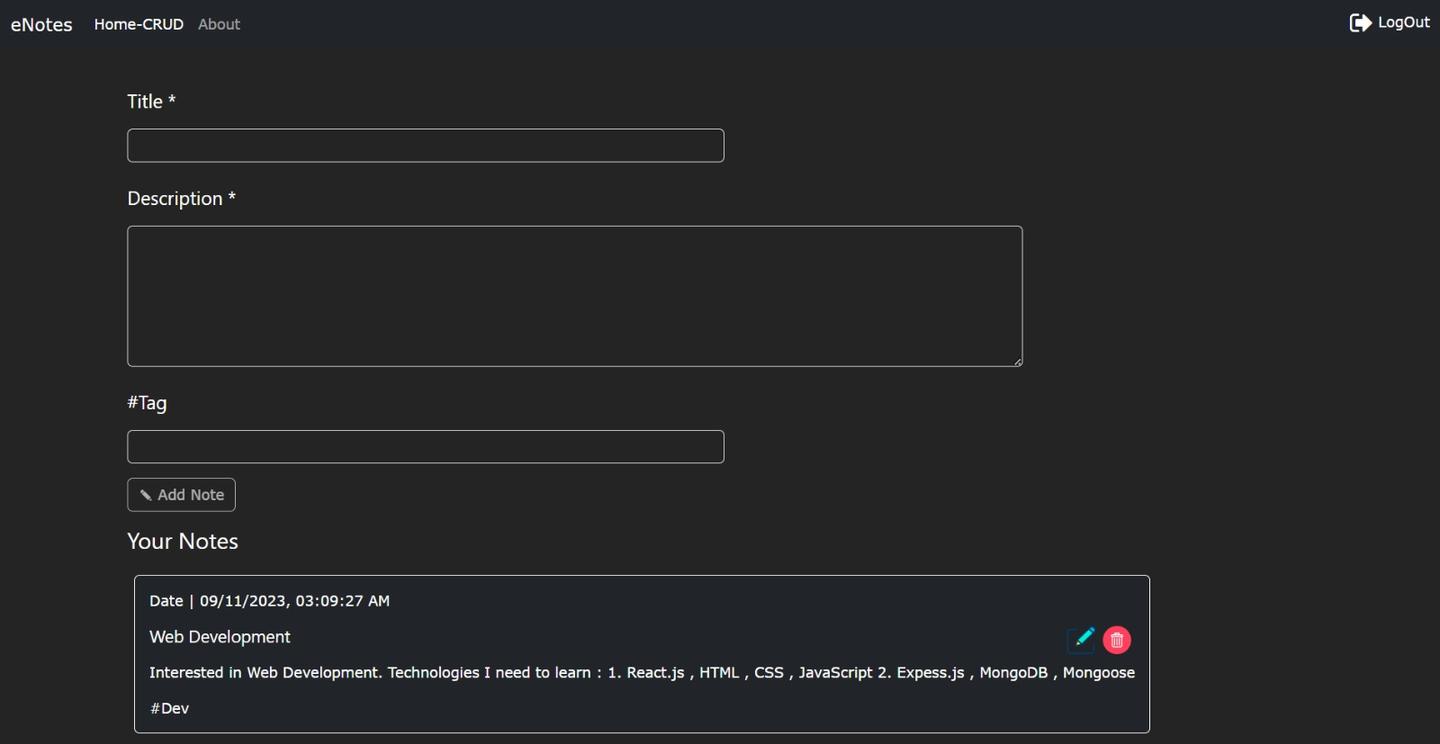Click the "#Dev" tag text
The width and height of the screenshot is (1440, 744).
coord(170,708)
